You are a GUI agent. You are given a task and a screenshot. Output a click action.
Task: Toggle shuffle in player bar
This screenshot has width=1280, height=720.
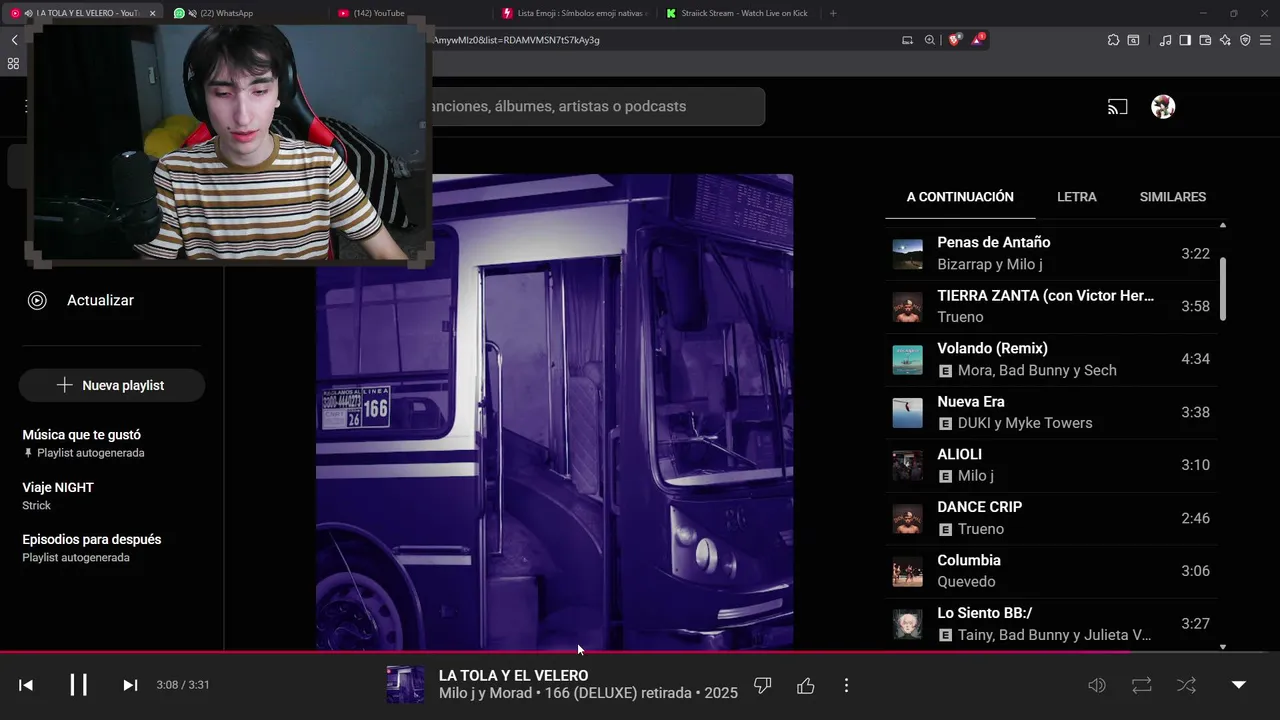pyautogui.click(x=1186, y=685)
